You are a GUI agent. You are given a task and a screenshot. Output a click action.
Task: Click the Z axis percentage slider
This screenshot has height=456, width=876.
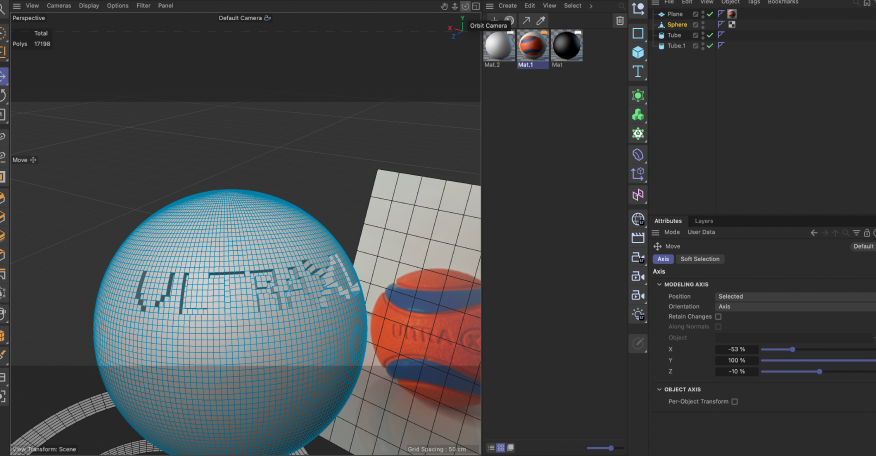coord(817,371)
